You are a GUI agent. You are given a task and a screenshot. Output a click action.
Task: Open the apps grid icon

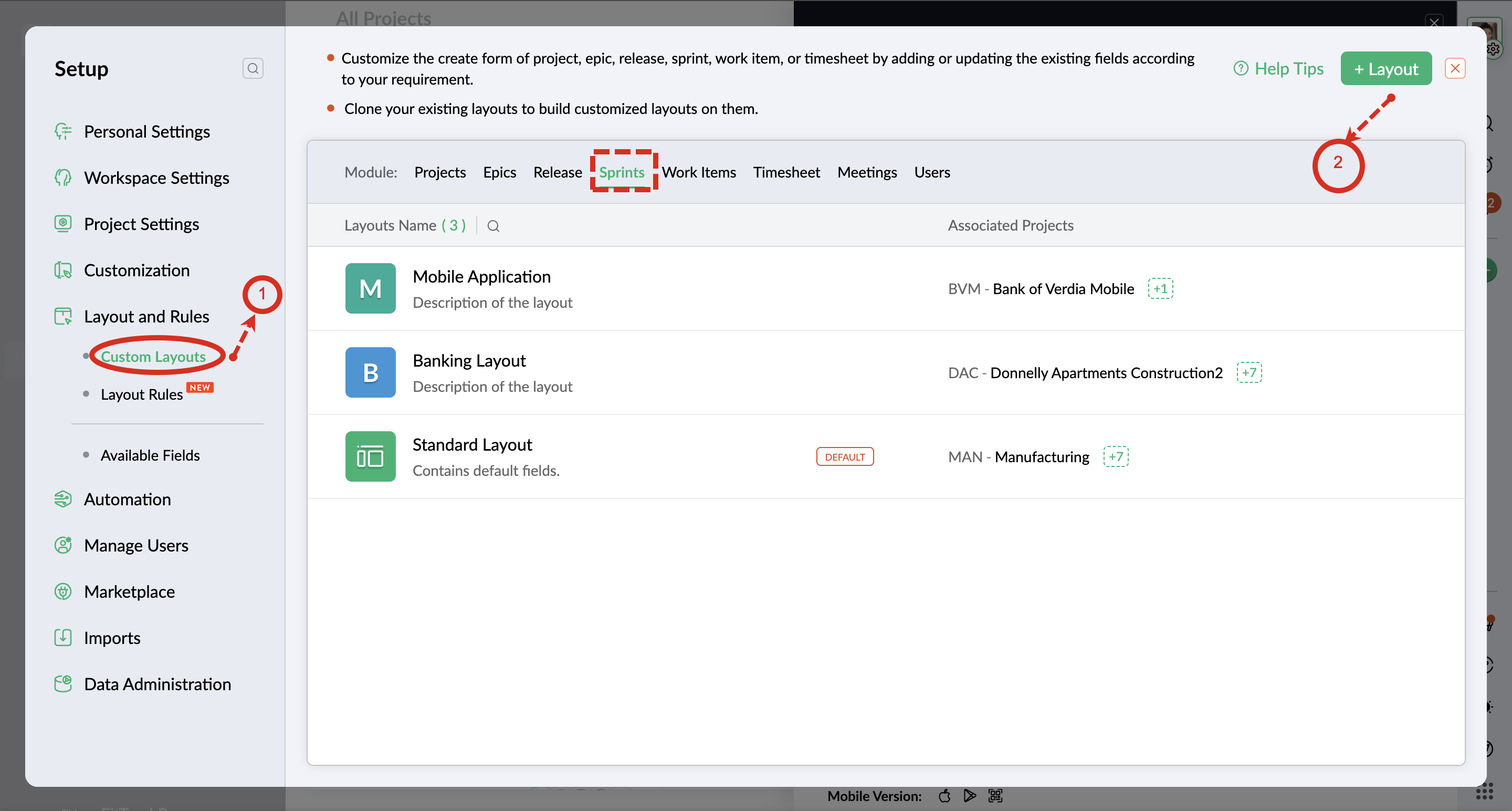click(x=1484, y=792)
